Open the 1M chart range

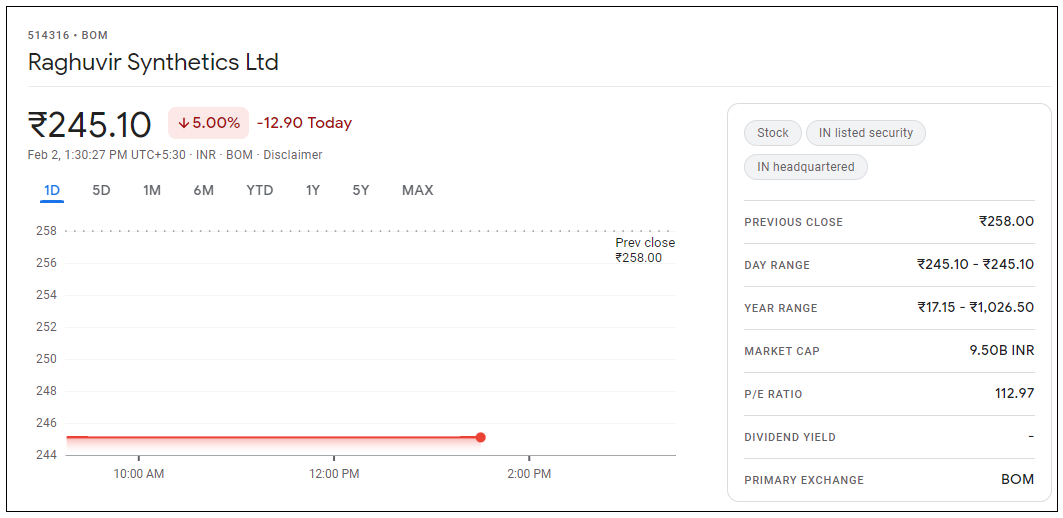[x=152, y=191]
